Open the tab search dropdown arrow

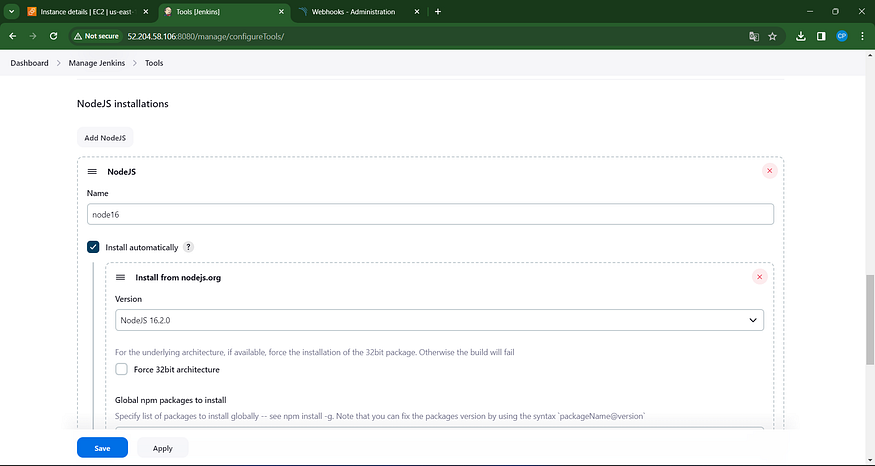tap(11, 12)
